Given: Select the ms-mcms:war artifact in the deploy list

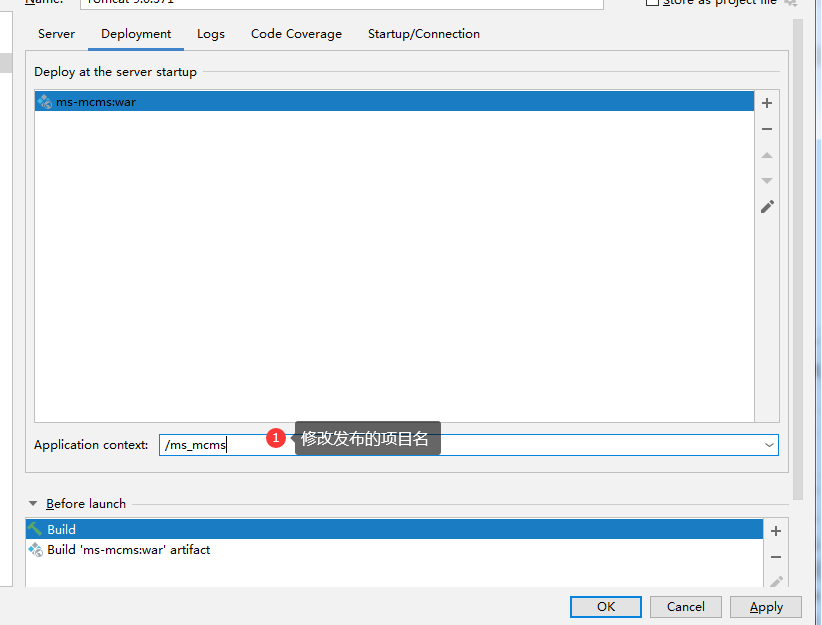Looking at the screenshot, I should click(x=96, y=102).
